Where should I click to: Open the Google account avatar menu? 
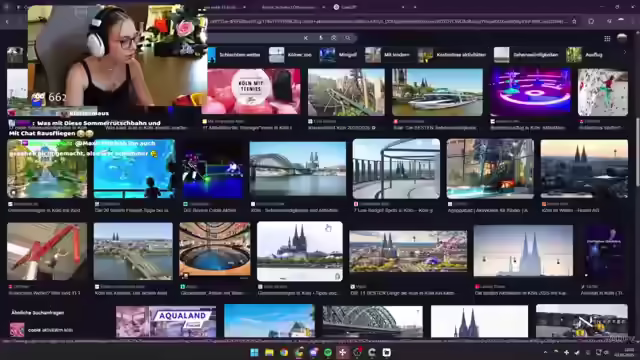(622, 38)
